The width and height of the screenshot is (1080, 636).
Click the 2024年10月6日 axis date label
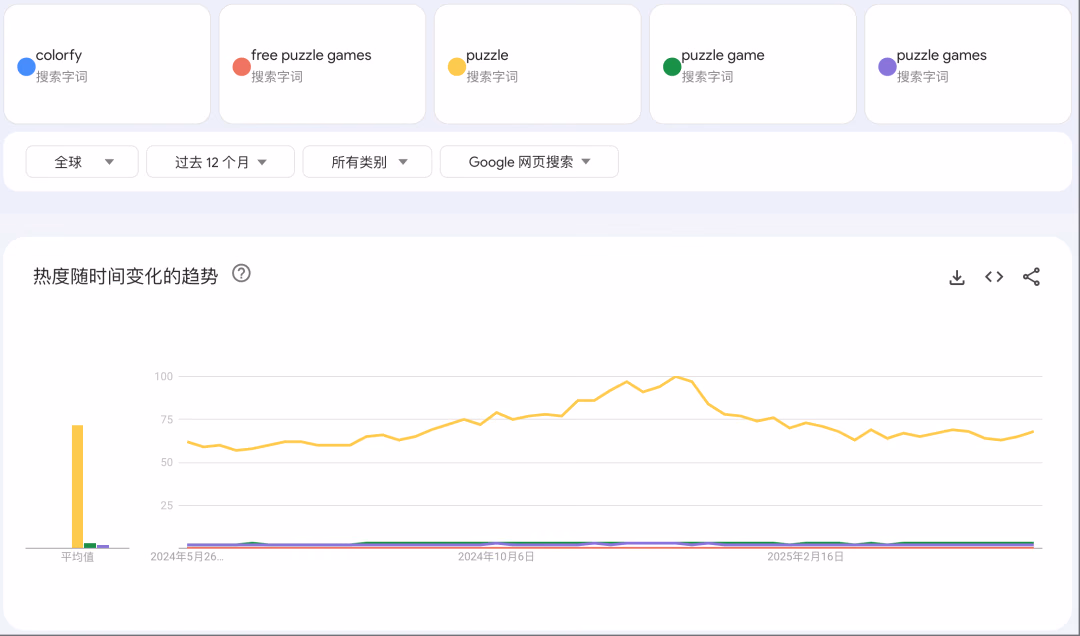496,557
